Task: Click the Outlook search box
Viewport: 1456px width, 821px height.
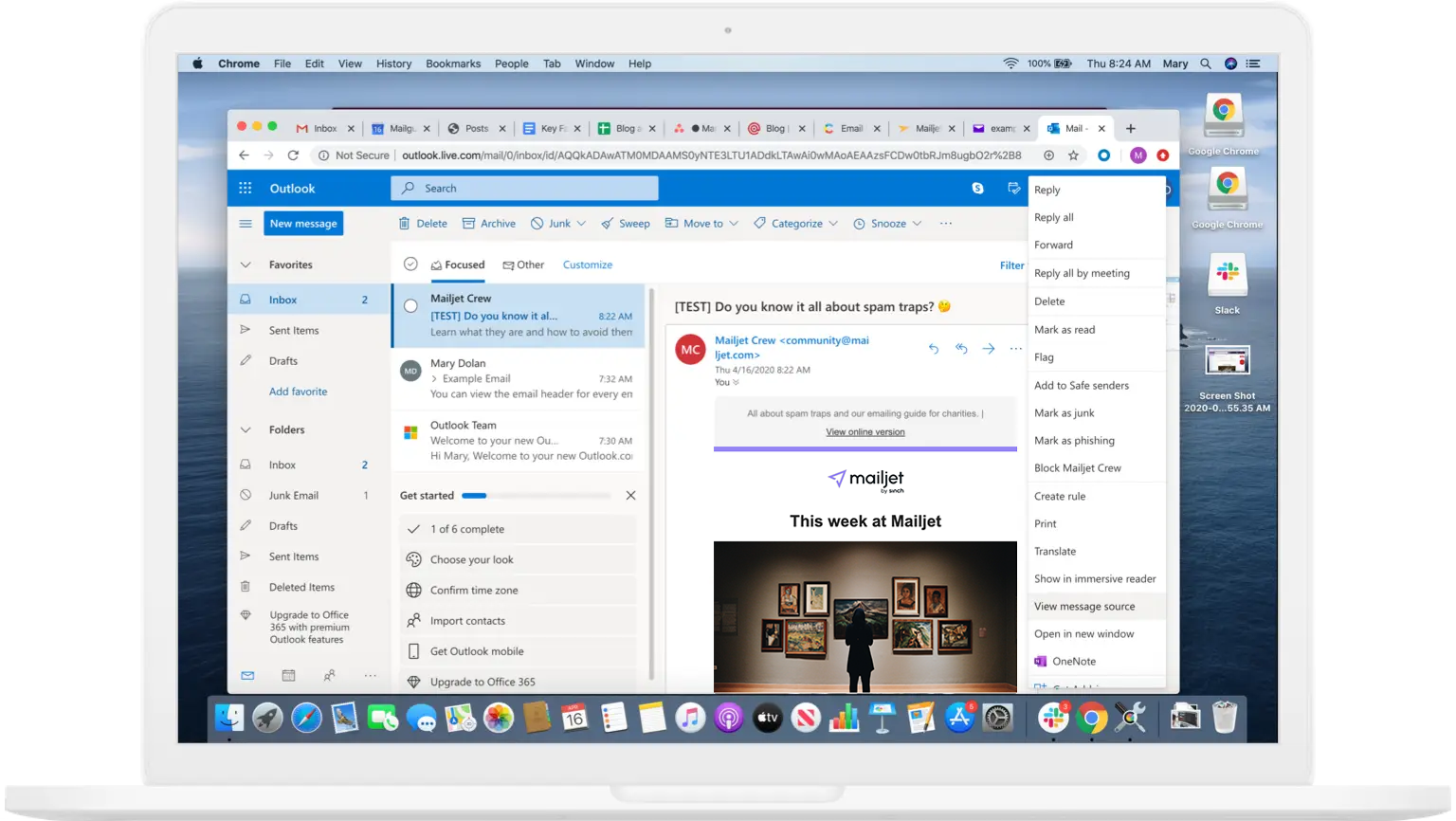Action: click(x=524, y=188)
